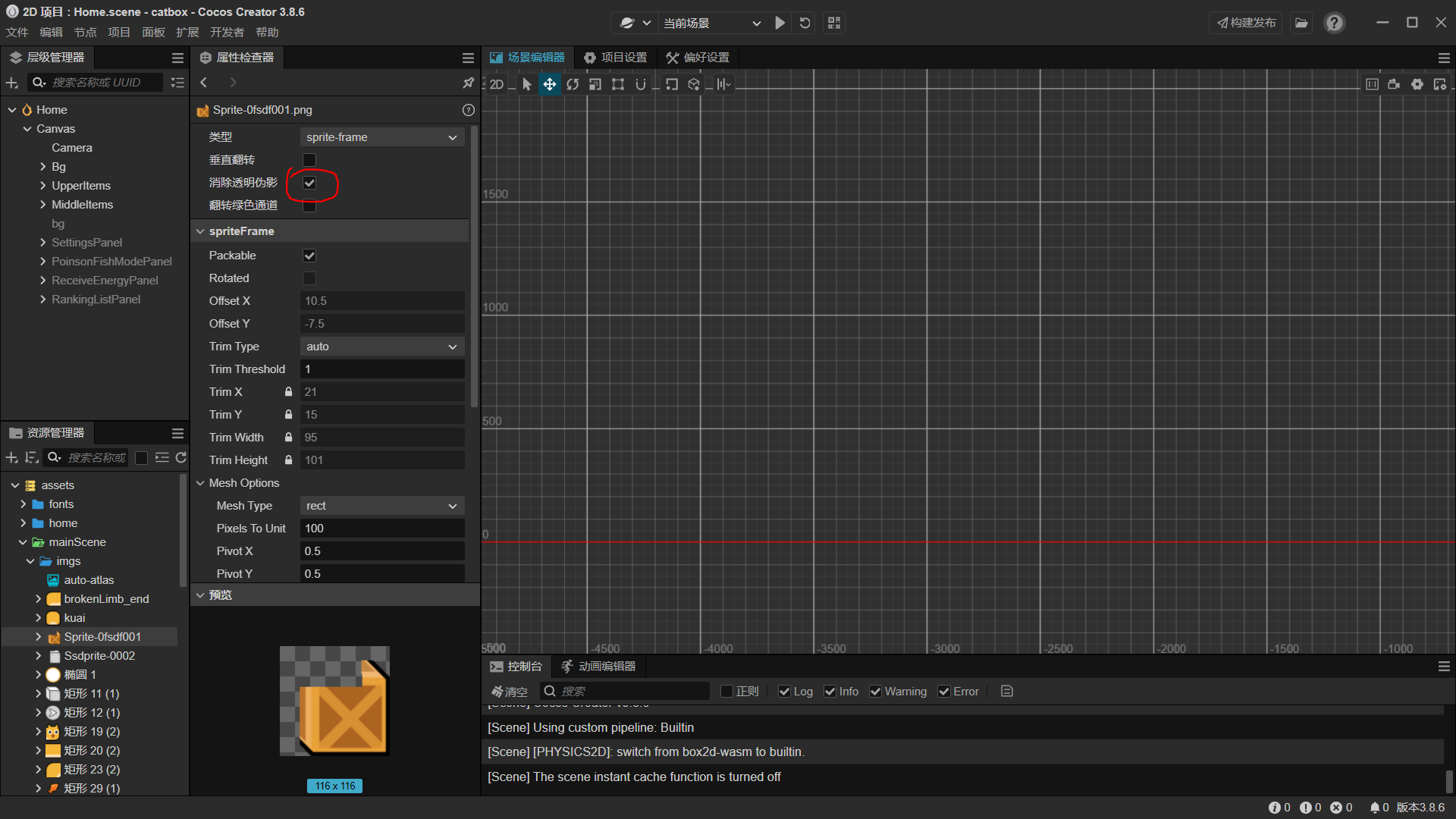This screenshot has height=819, width=1456.
Task: Select the move transform gizmo tool
Action: point(550,84)
